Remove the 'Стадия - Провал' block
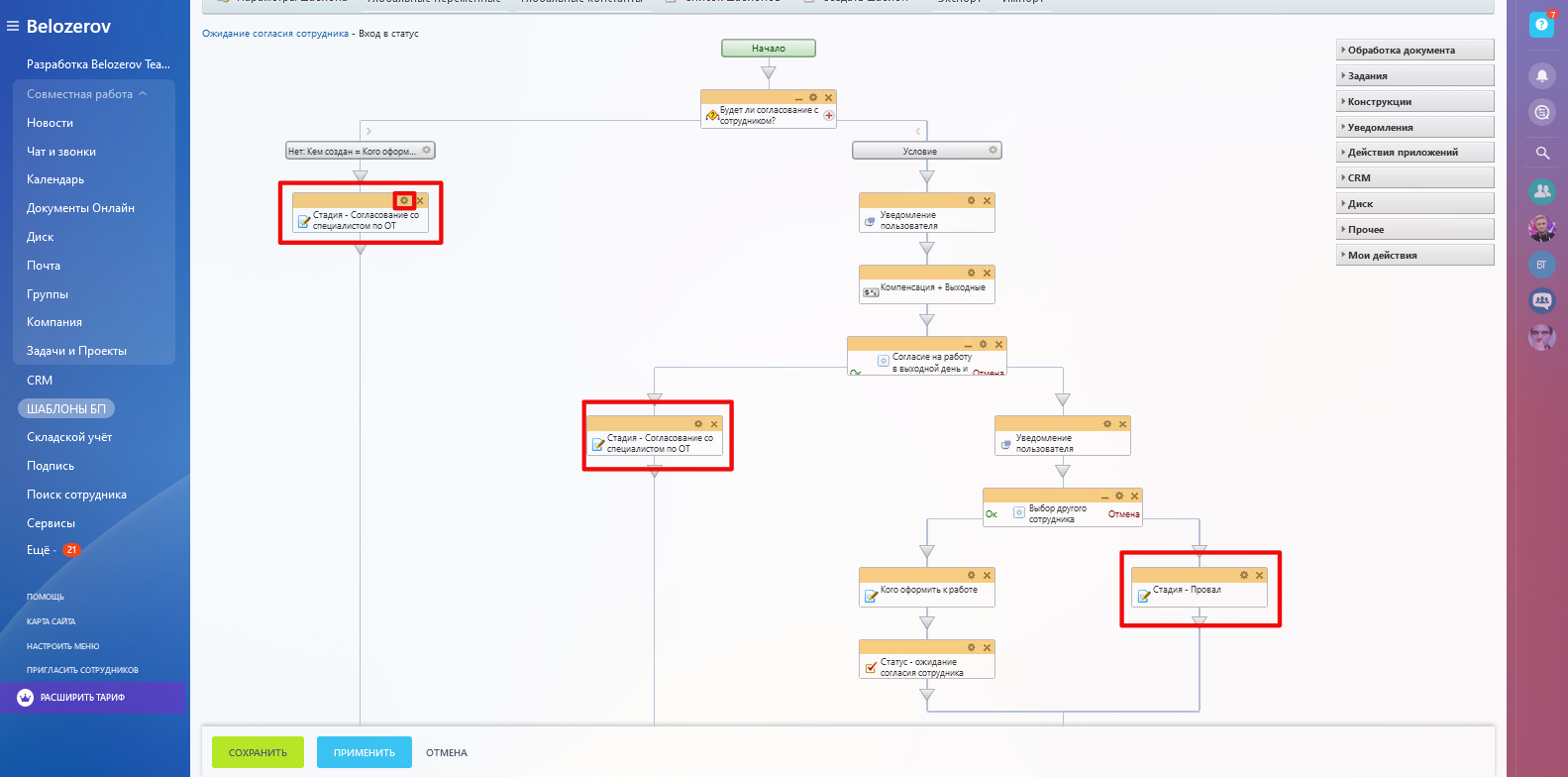This screenshot has width=1568, height=777. point(1260,575)
